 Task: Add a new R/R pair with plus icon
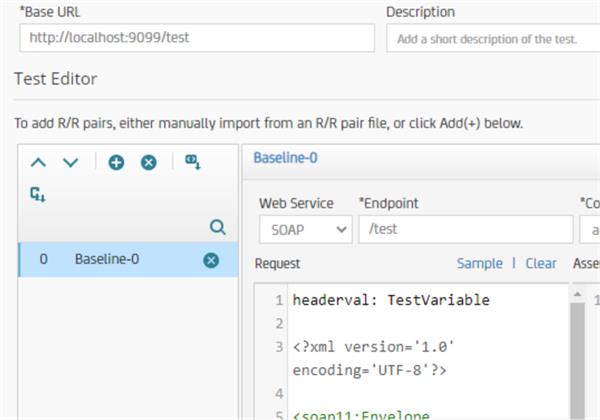point(116,163)
